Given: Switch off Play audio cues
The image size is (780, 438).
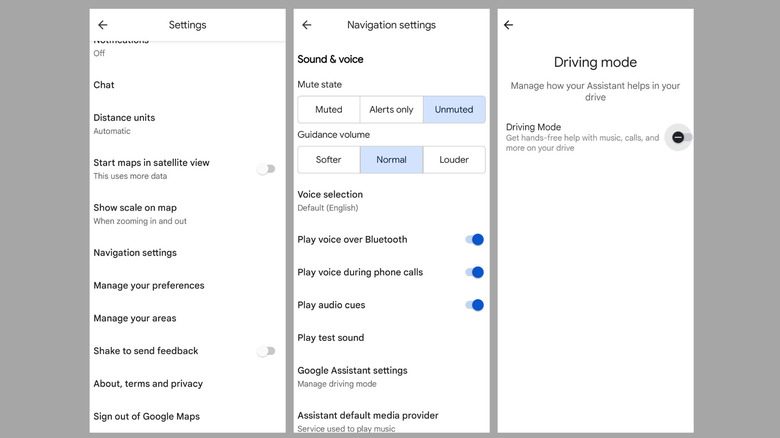Looking at the screenshot, I should pos(474,305).
